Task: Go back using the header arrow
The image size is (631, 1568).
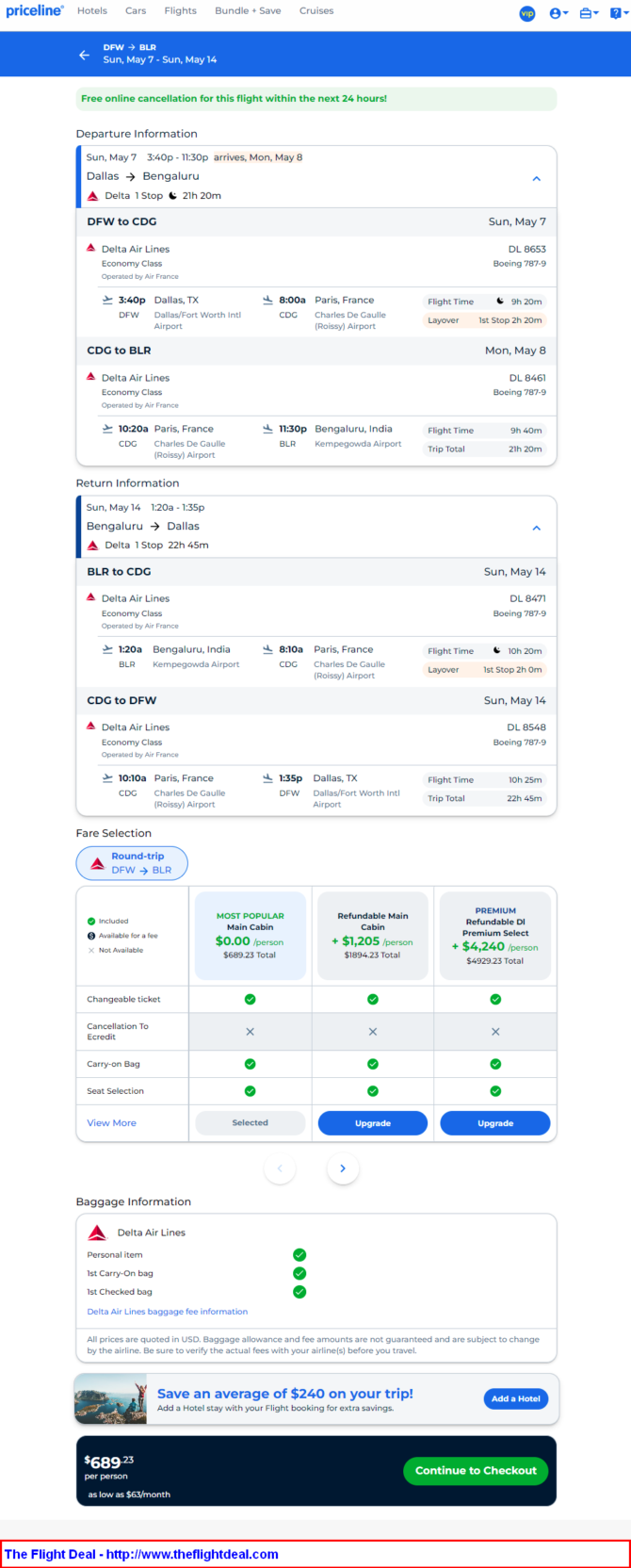Action: point(85,55)
